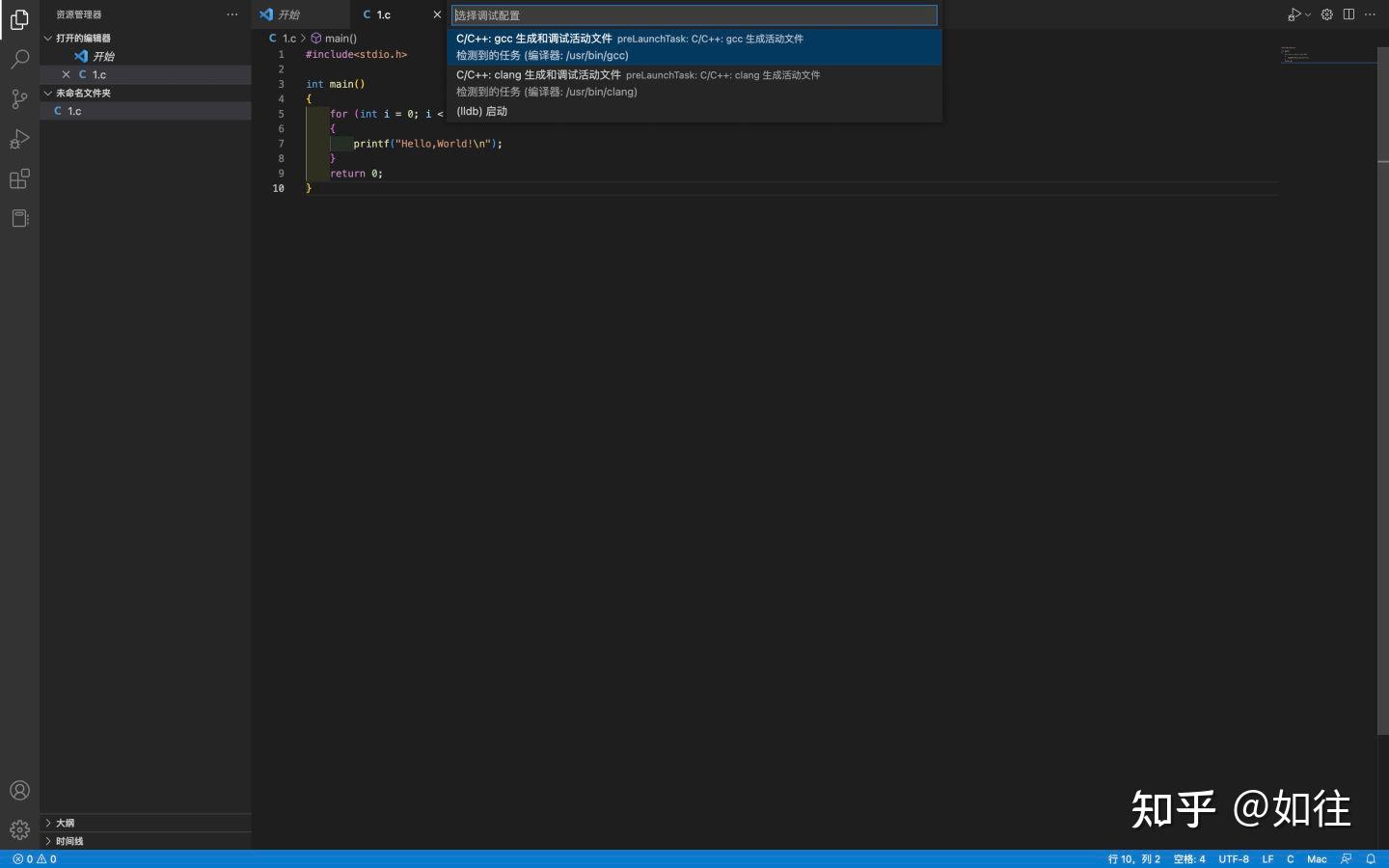Open 1.c file in folder tree
This screenshot has width=1389, height=868.
coord(145,111)
